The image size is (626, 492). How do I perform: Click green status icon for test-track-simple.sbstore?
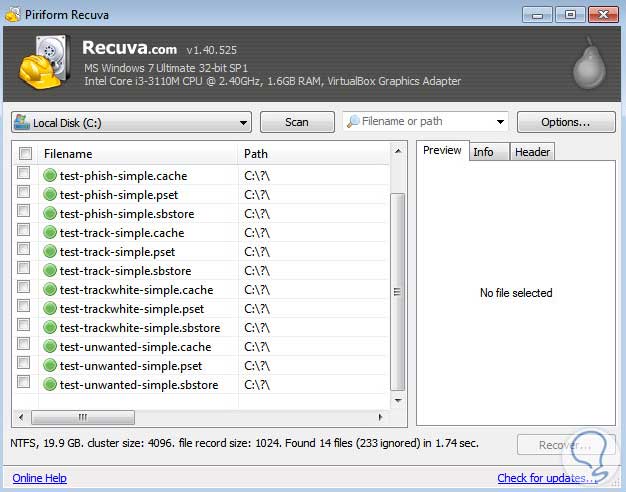pos(50,270)
